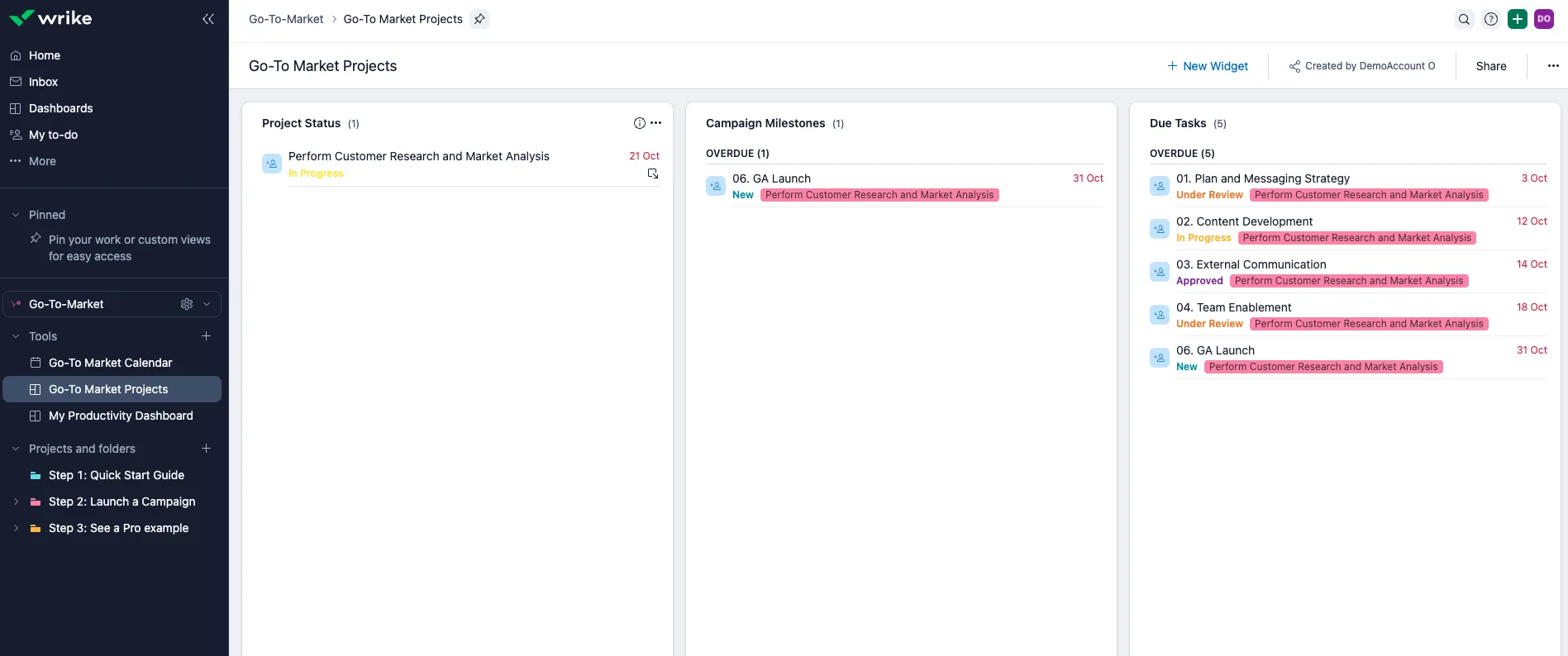Open 06. GA Launch in Due Tasks
Viewport: 1568px width, 656px height.
coord(1215,350)
